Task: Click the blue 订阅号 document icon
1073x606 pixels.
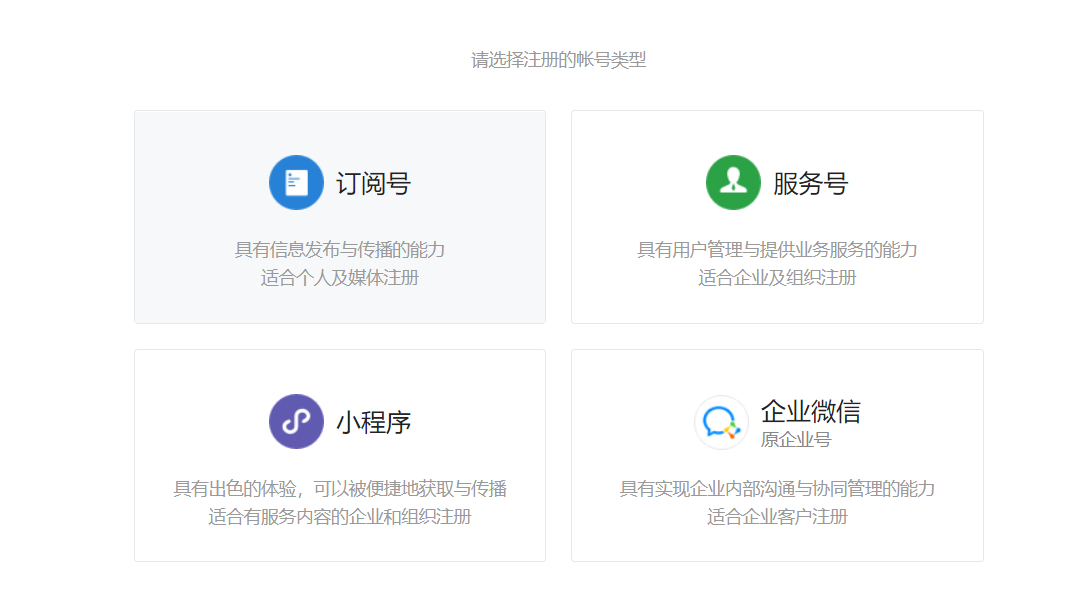Action: coord(296,183)
